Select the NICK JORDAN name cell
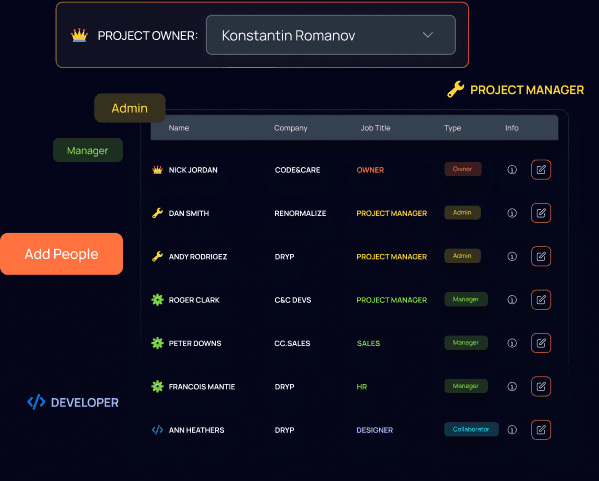Viewport: 599px width, 481px height. [193, 170]
